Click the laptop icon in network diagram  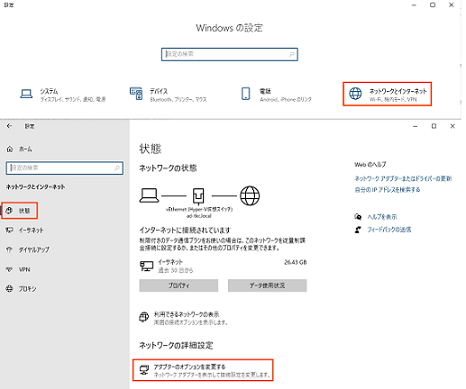point(149,195)
